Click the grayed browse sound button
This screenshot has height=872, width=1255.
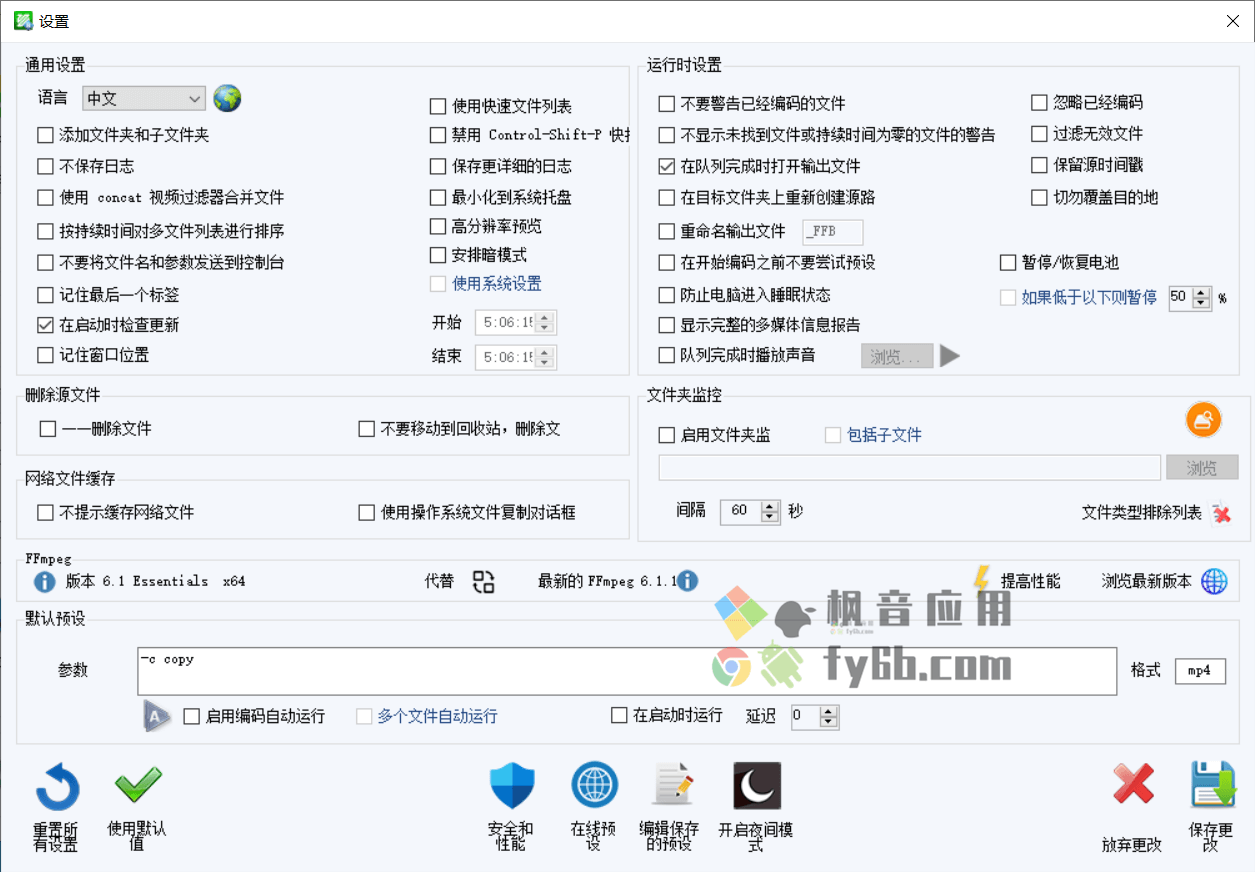[x=897, y=356]
